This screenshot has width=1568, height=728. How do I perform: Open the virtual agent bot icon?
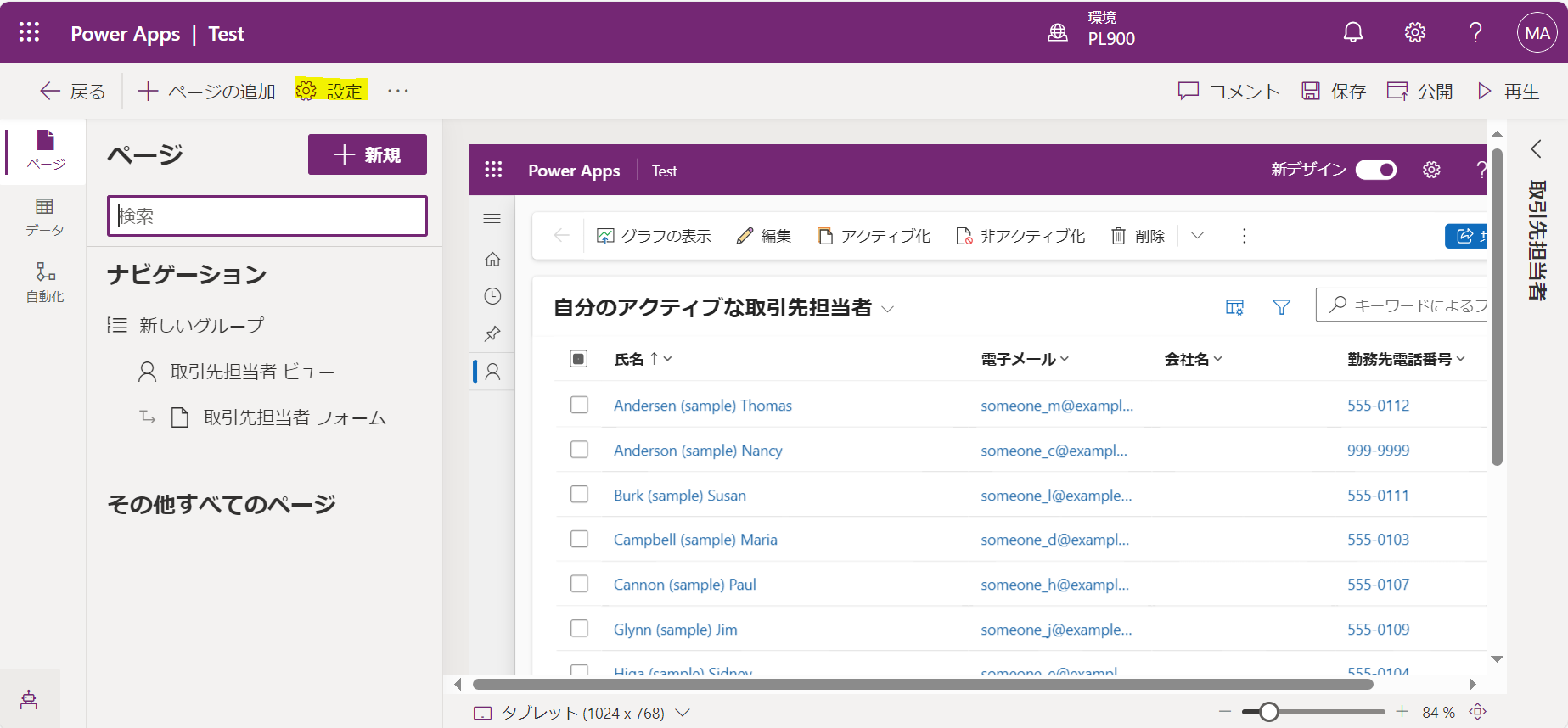[29, 699]
